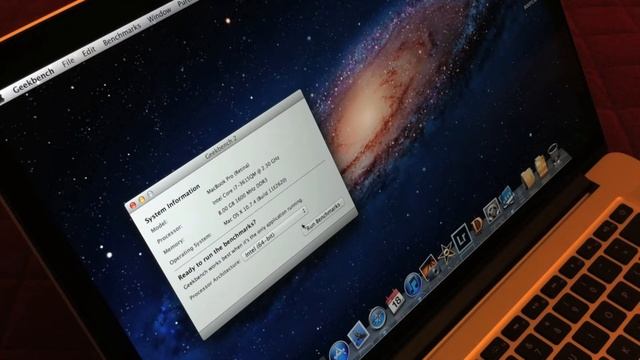The width and height of the screenshot is (640, 360).
Task: Click the Geekbench 2 window title bar
Action: (220, 148)
